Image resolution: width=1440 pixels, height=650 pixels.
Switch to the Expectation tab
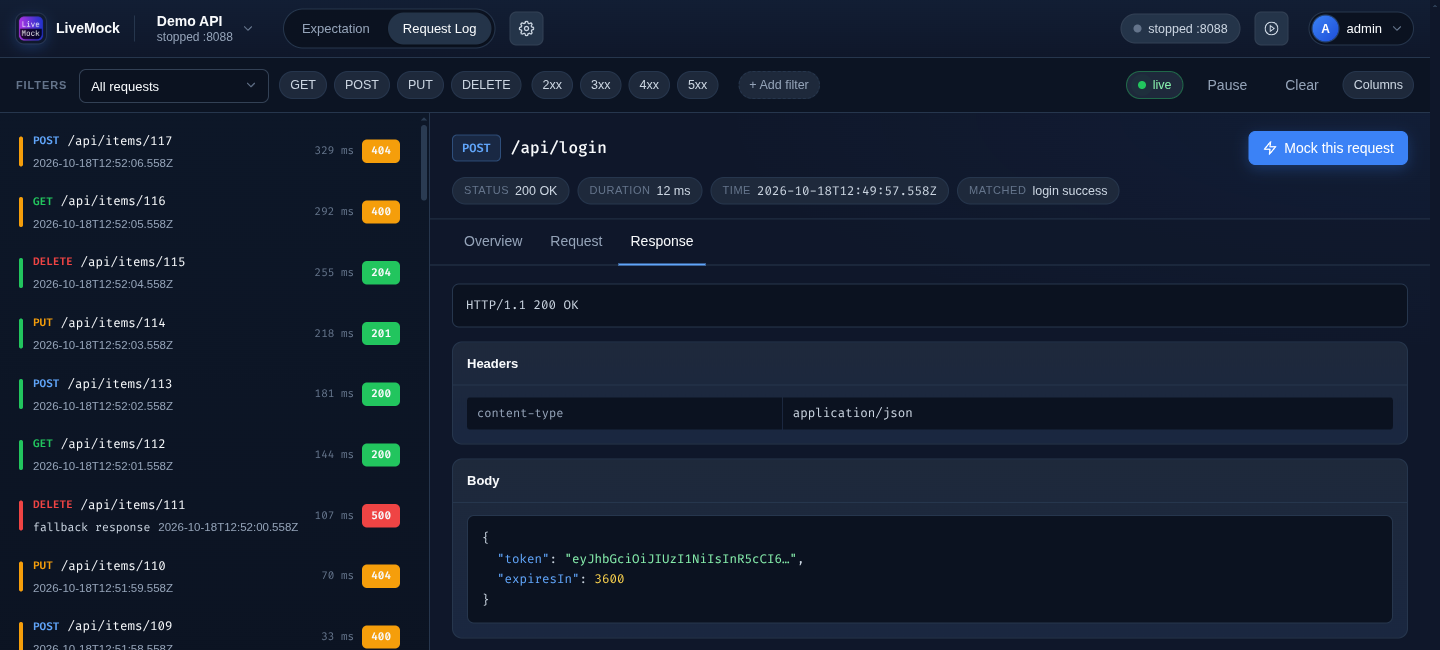336,28
